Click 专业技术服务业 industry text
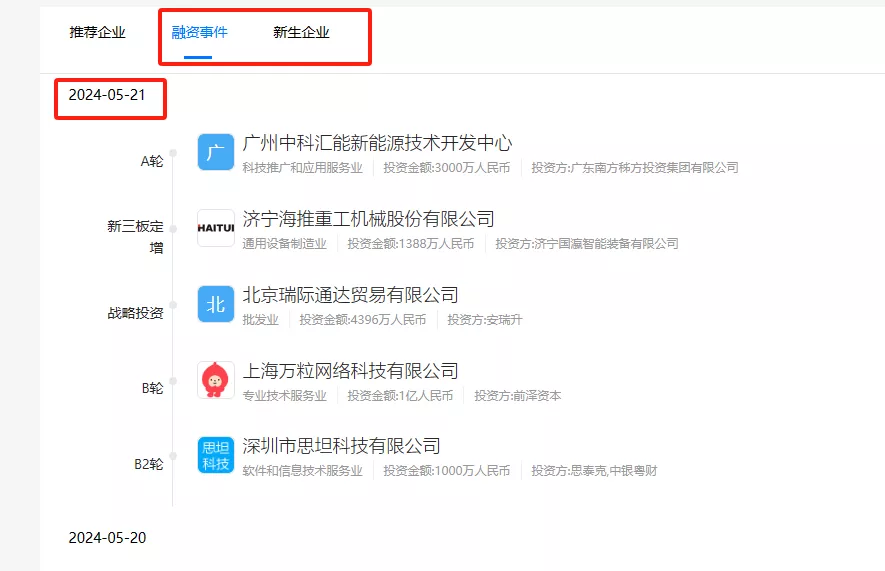The width and height of the screenshot is (885, 571). pyautogui.click(x=284, y=396)
